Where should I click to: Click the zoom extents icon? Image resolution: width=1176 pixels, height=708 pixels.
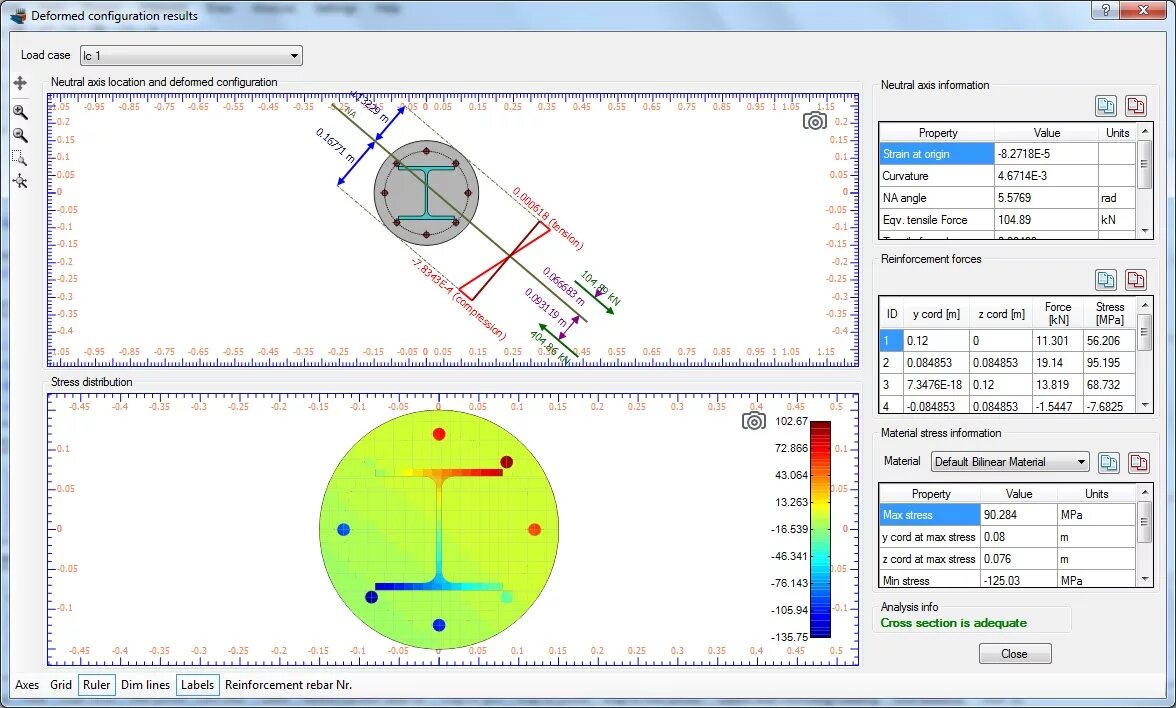pyautogui.click(x=20, y=182)
